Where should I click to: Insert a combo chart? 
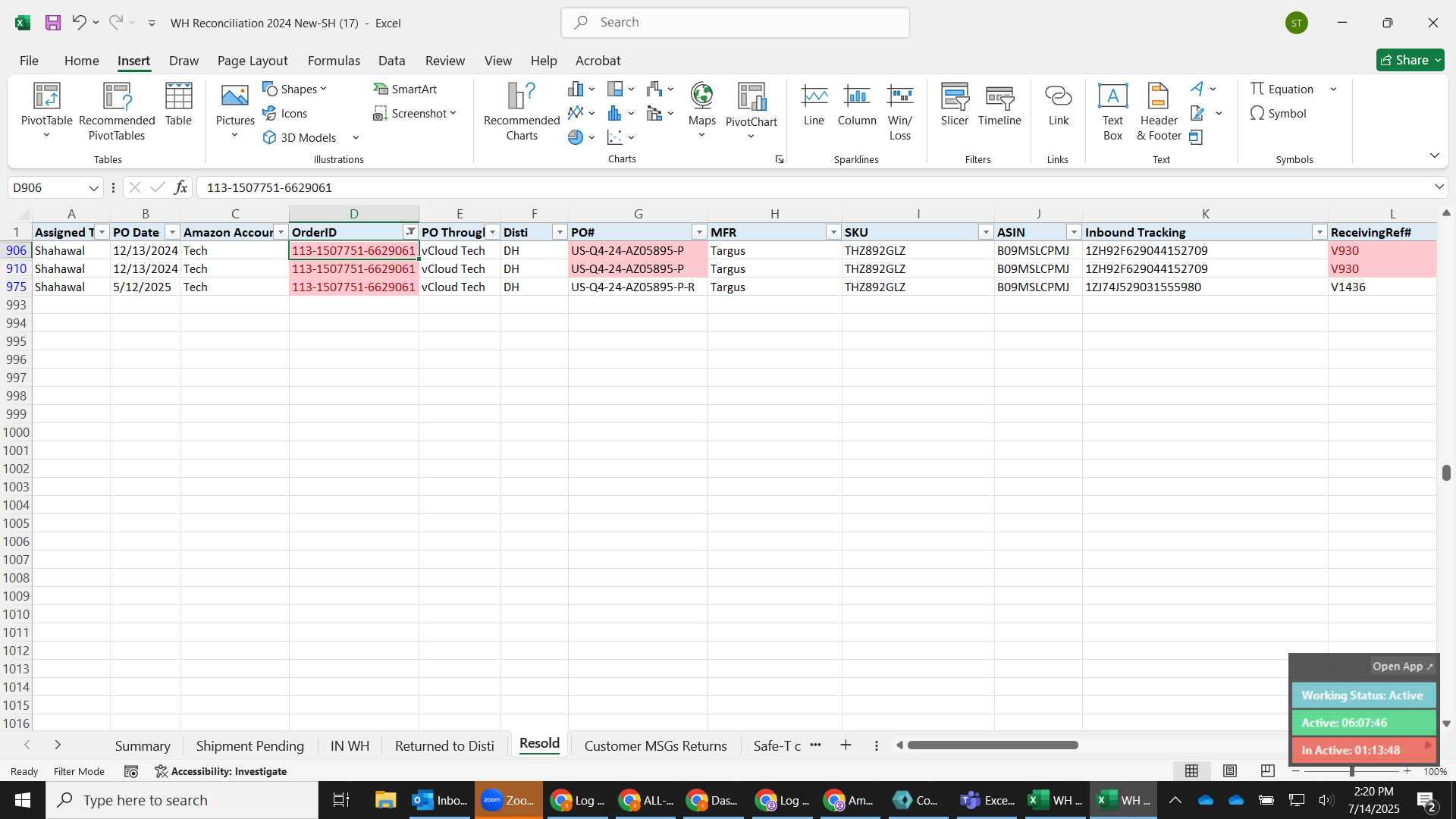click(660, 113)
